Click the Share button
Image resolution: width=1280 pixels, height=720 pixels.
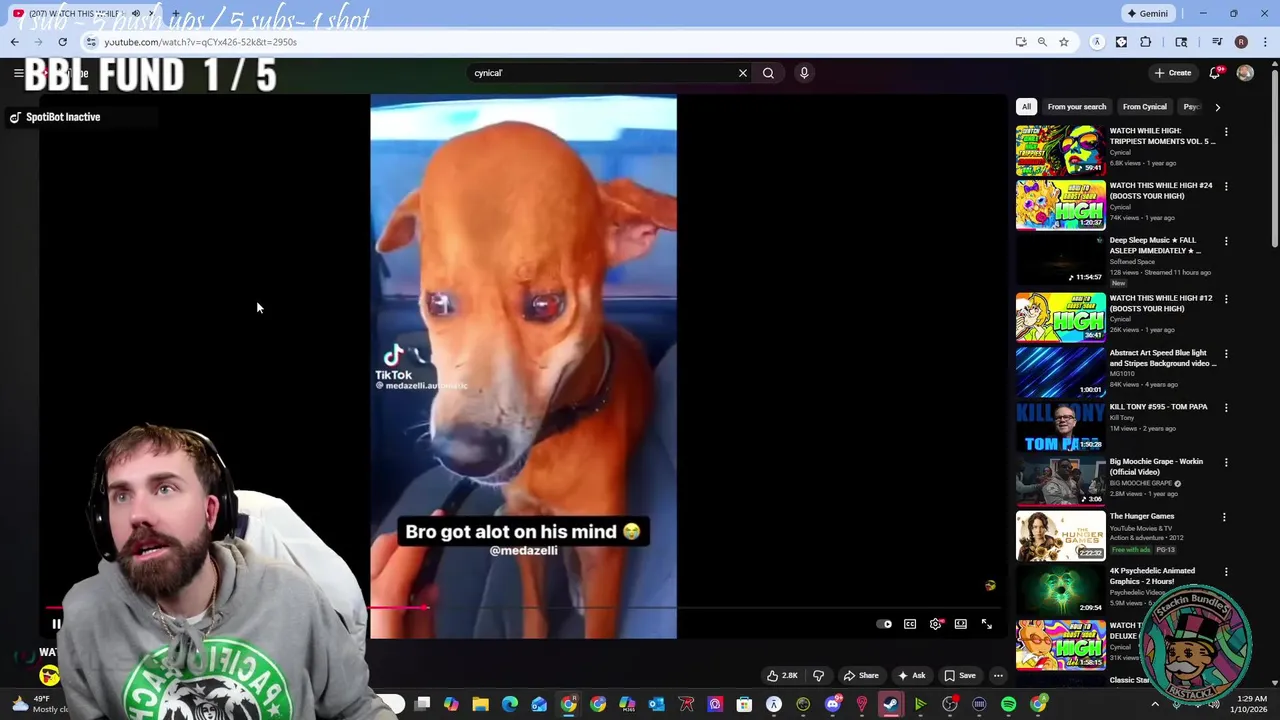861,675
